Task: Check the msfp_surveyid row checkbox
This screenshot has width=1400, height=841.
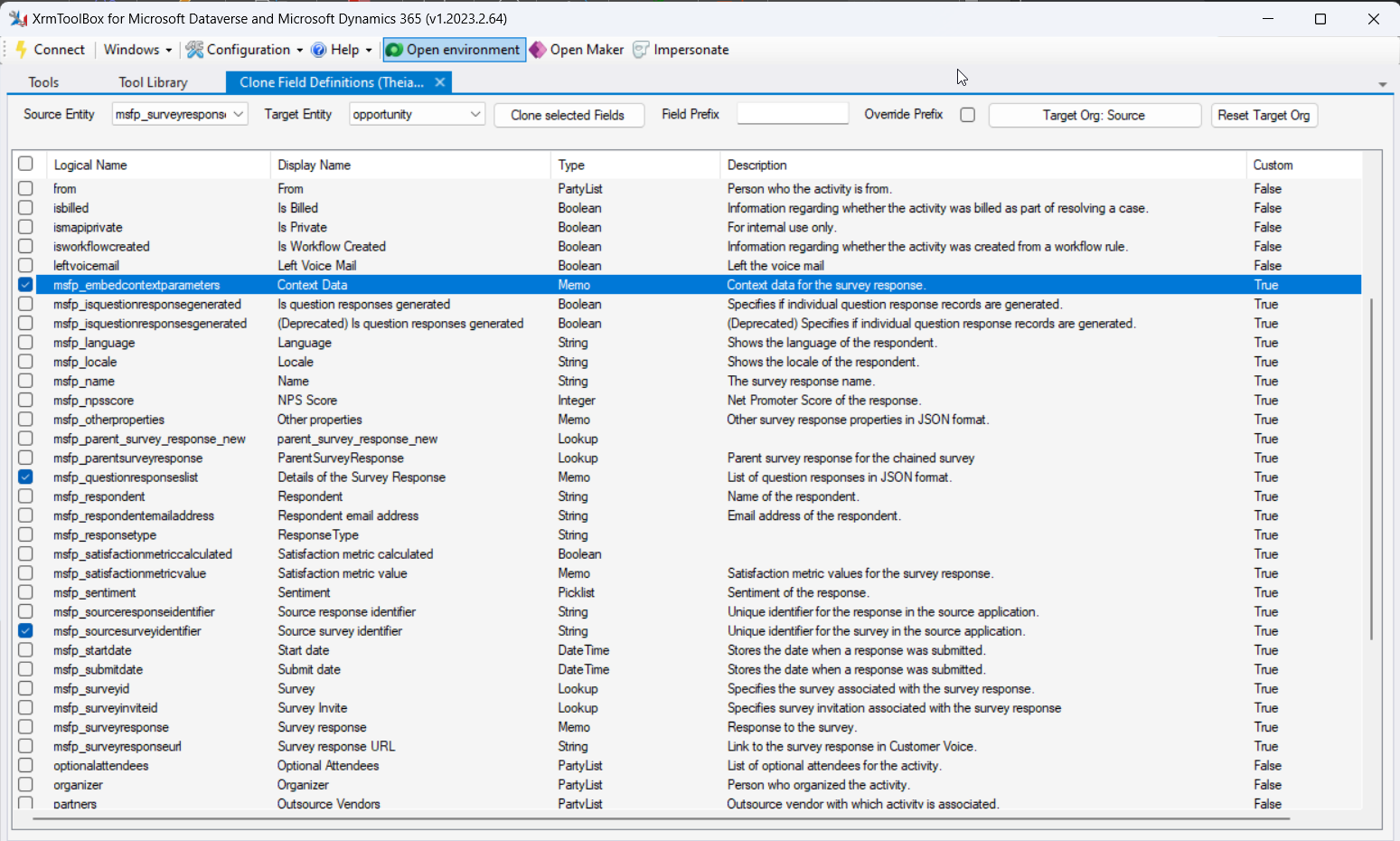Action: click(x=25, y=689)
